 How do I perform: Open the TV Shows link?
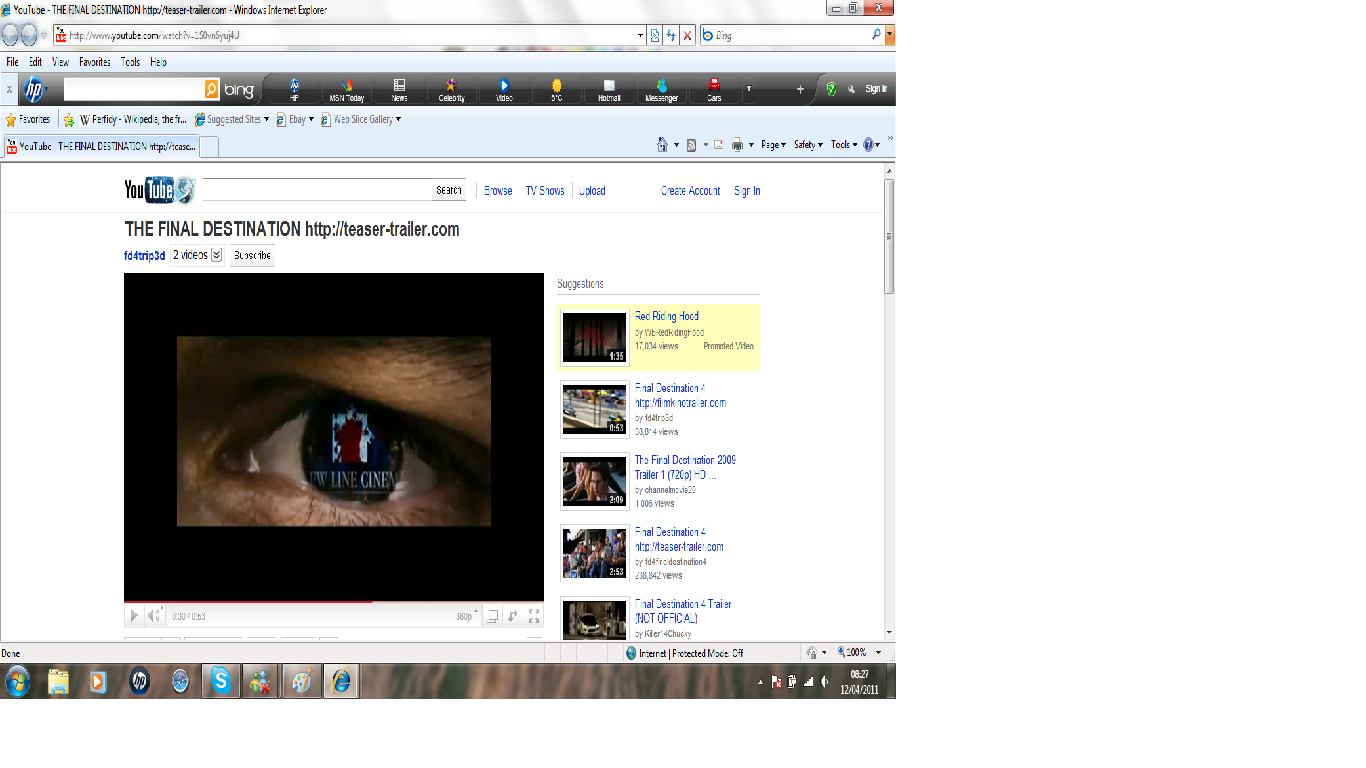545,191
